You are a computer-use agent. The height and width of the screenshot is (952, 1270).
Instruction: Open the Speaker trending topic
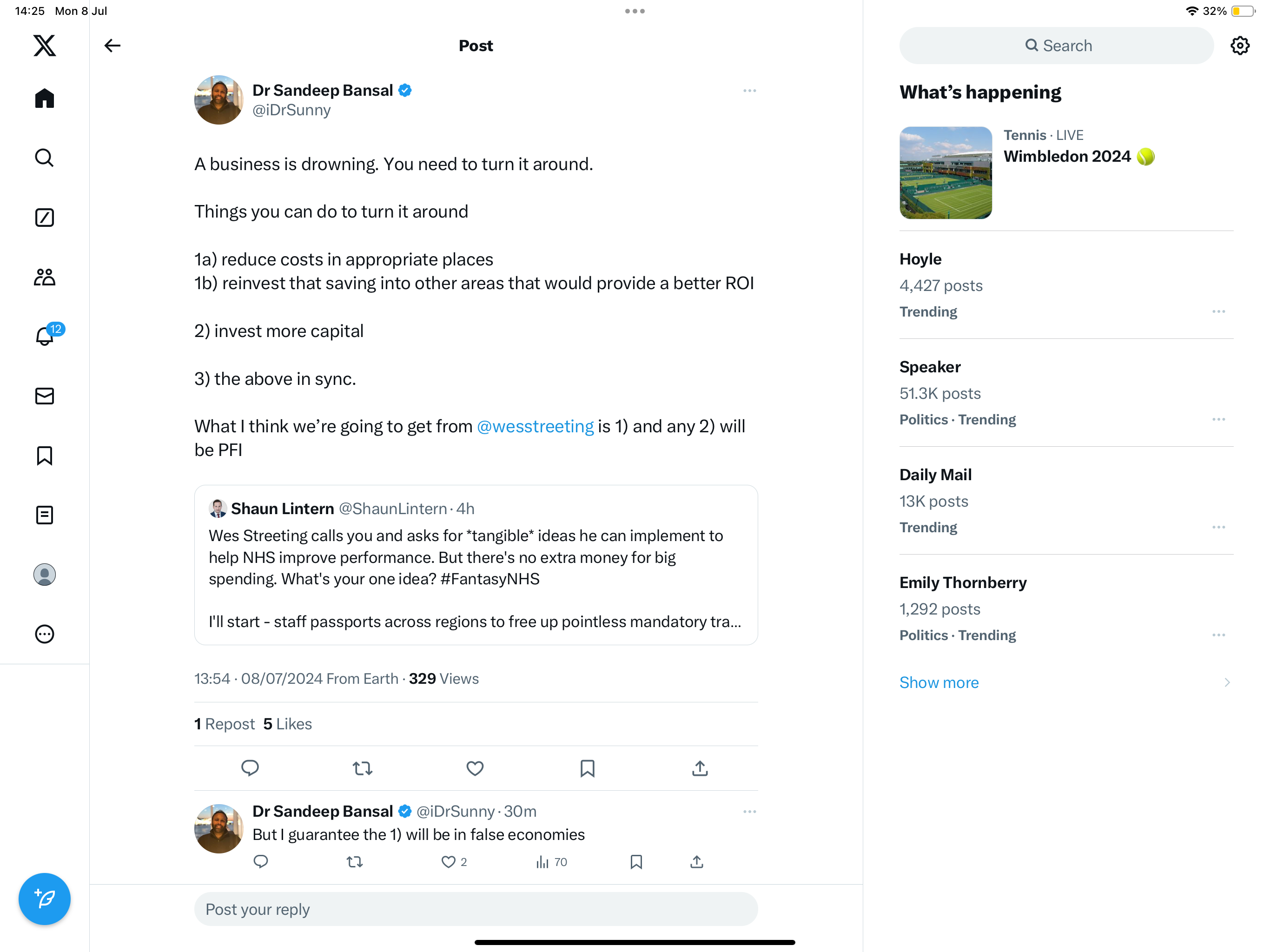pyautogui.click(x=930, y=367)
